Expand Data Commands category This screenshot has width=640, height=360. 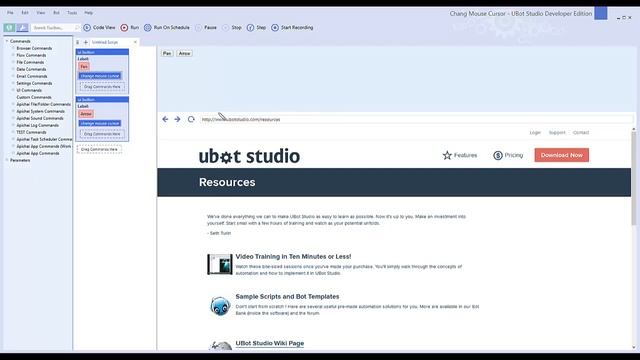click(13, 69)
